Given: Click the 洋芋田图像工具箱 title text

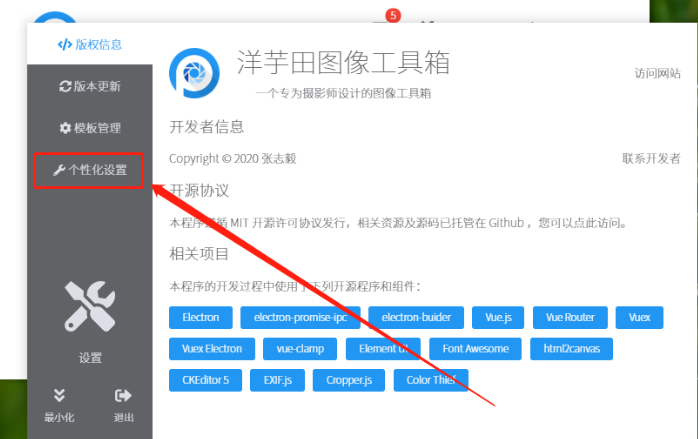Looking at the screenshot, I should (343, 62).
